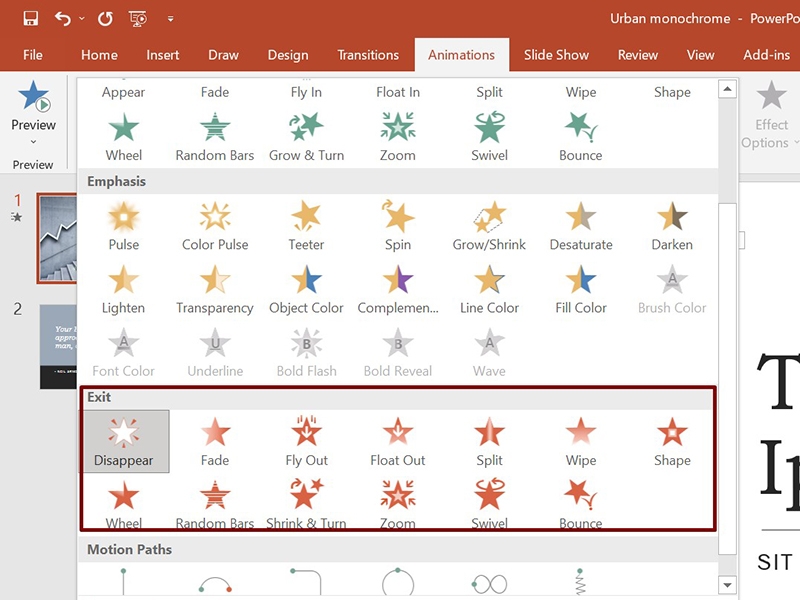Select slide 1 thumbnail
800x600 pixels.
click(57, 238)
